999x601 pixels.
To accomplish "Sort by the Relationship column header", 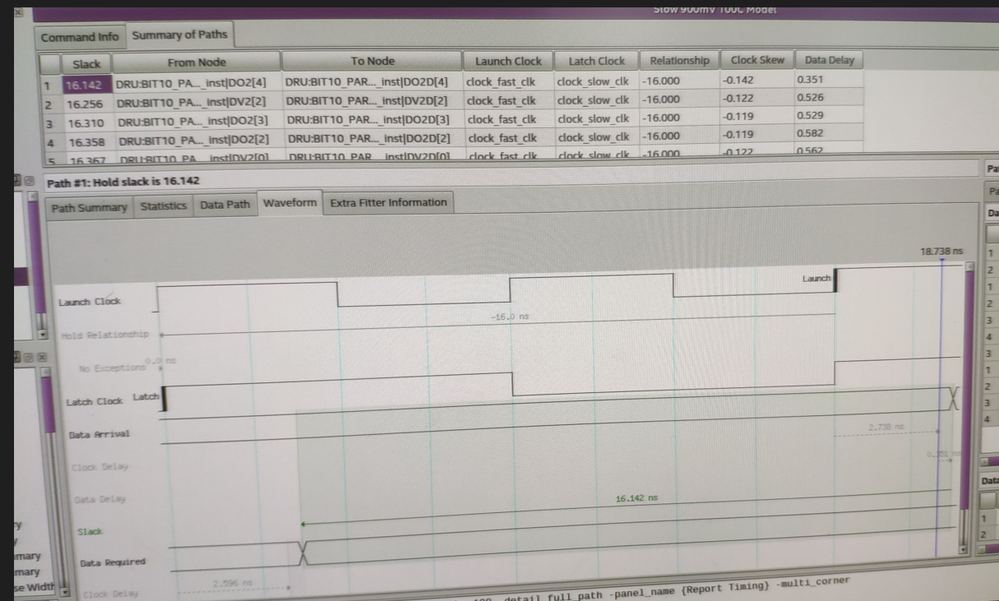I will coord(679,61).
